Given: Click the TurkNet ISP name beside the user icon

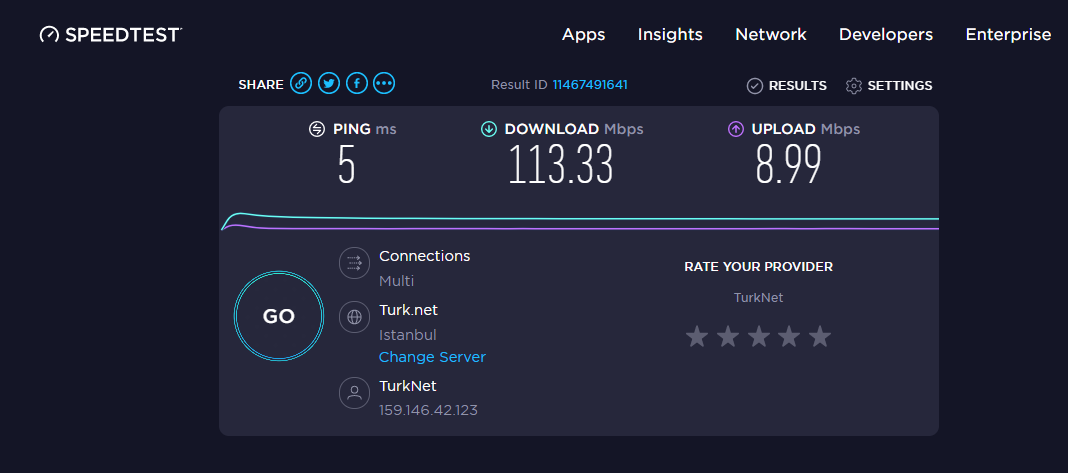Looking at the screenshot, I should click(407, 386).
